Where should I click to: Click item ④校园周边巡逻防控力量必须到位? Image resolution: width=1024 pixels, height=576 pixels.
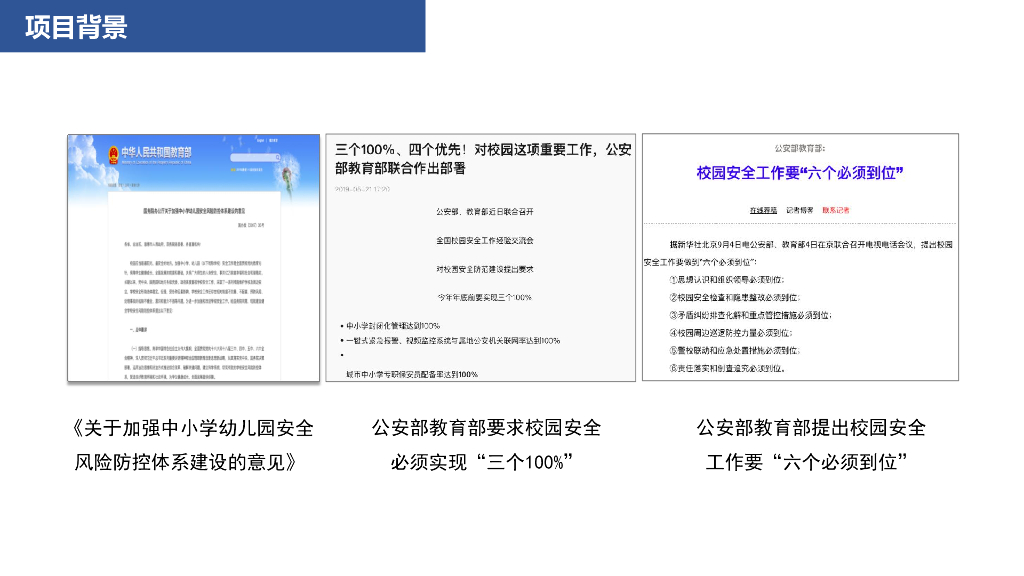730,332
